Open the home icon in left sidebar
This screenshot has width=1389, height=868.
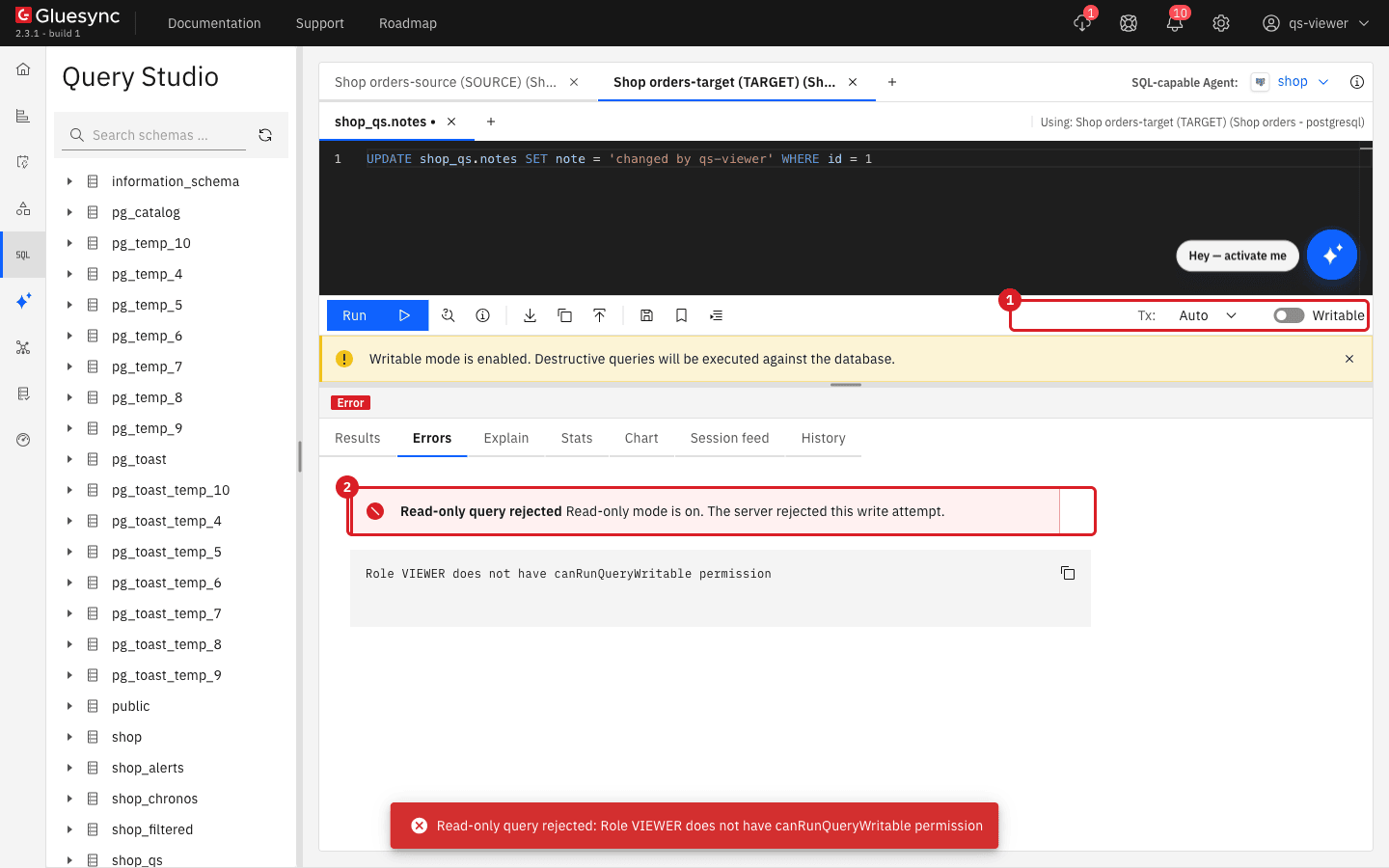23,69
